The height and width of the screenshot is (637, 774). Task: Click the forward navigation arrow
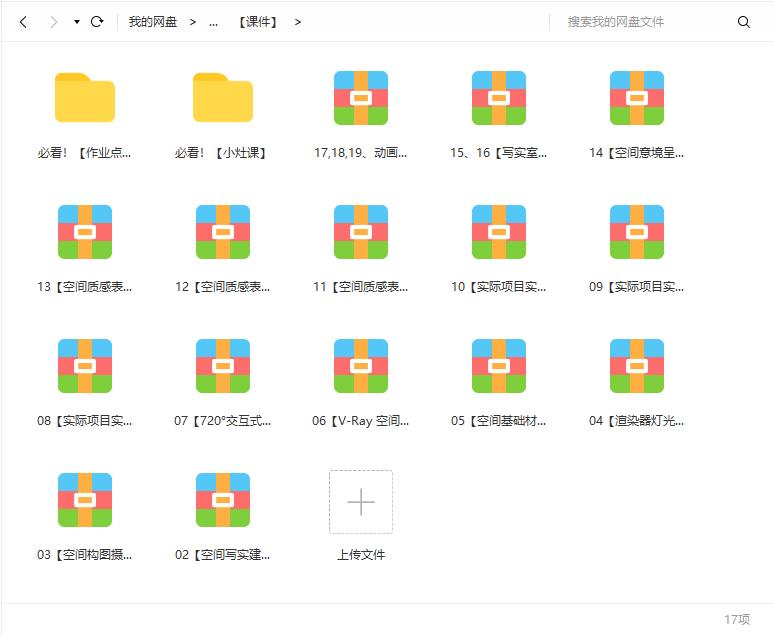click(53, 22)
